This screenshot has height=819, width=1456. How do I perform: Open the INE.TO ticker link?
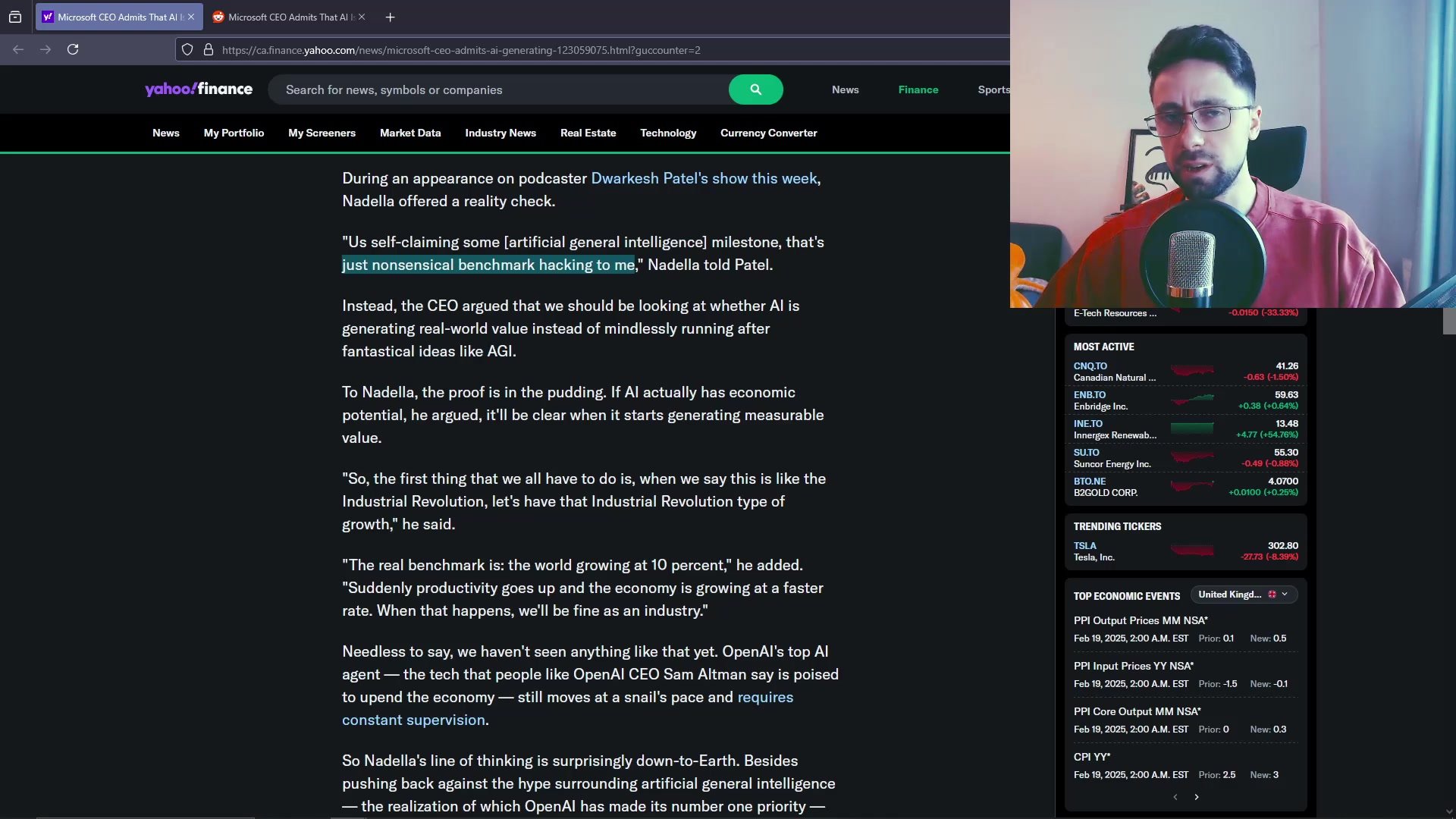[1087, 423]
